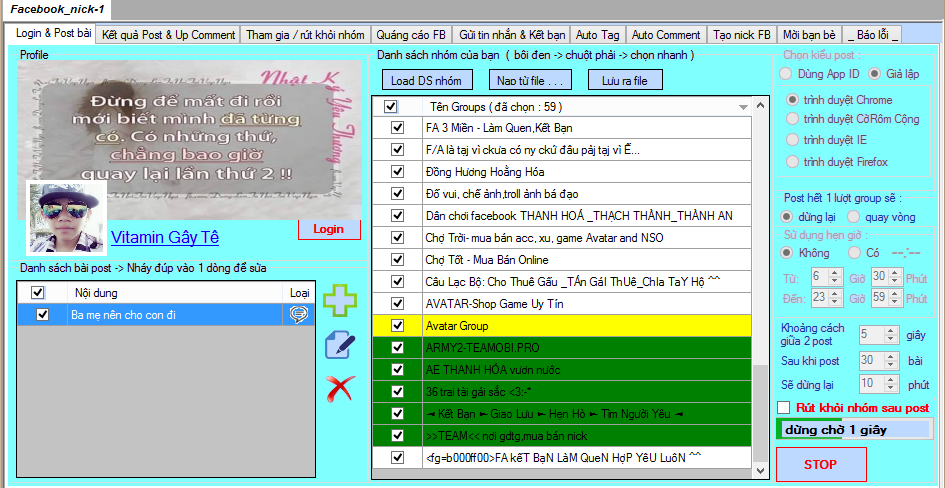
Task: Uncheck the Avatar Group checkbox
Action: (x=397, y=325)
